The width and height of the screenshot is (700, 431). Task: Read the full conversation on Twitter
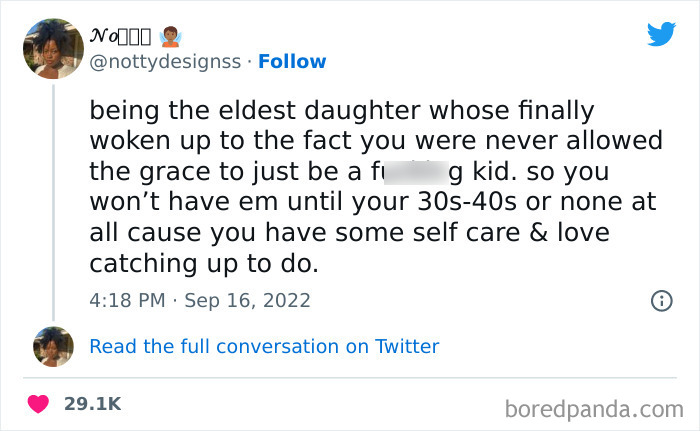pyautogui.click(x=264, y=346)
